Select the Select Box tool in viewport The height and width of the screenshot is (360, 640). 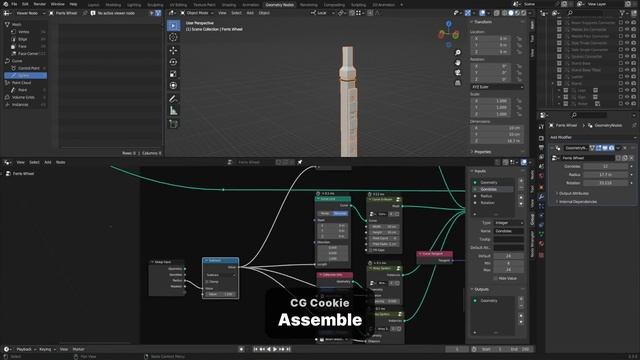click(x=173, y=26)
